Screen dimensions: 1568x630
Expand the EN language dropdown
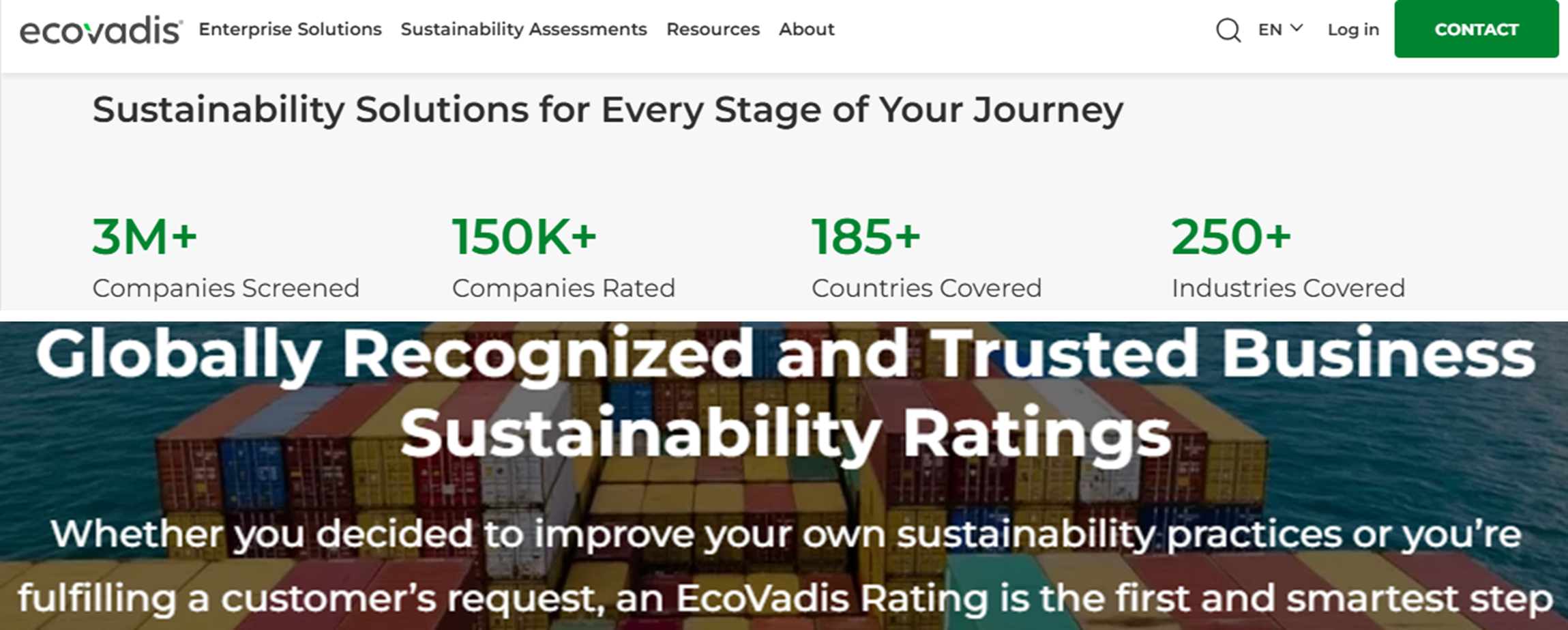pyautogui.click(x=1270, y=30)
